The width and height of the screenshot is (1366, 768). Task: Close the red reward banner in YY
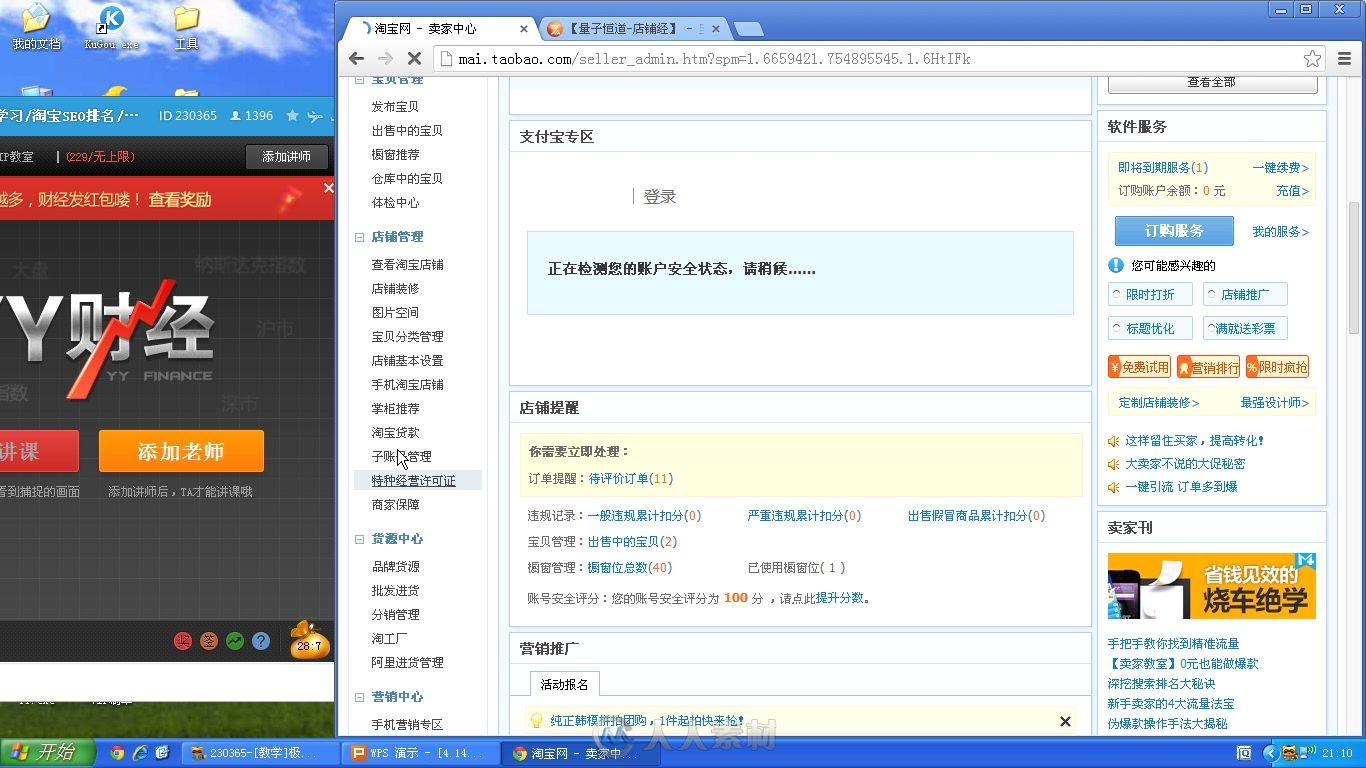pyautogui.click(x=328, y=187)
